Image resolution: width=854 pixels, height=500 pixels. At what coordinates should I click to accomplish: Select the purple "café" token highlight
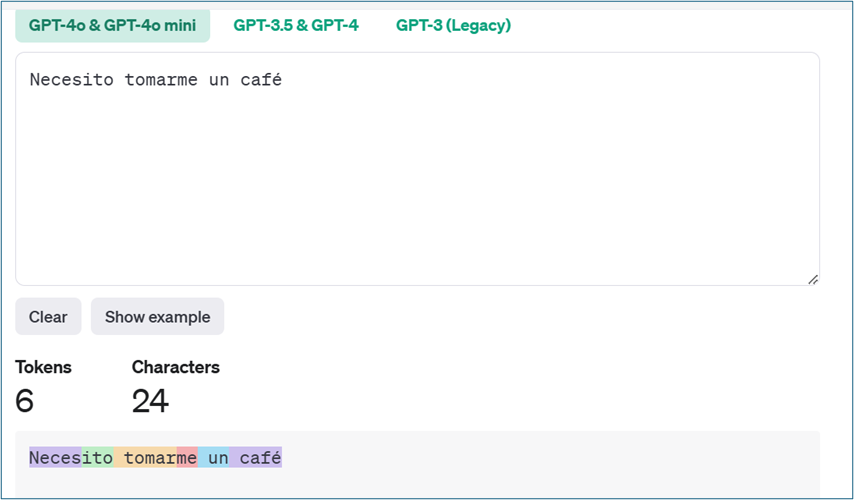pos(258,458)
